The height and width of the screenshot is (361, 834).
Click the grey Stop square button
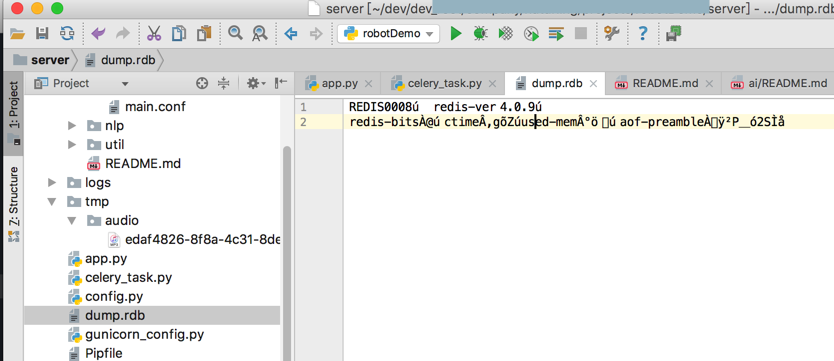click(x=581, y=34)
